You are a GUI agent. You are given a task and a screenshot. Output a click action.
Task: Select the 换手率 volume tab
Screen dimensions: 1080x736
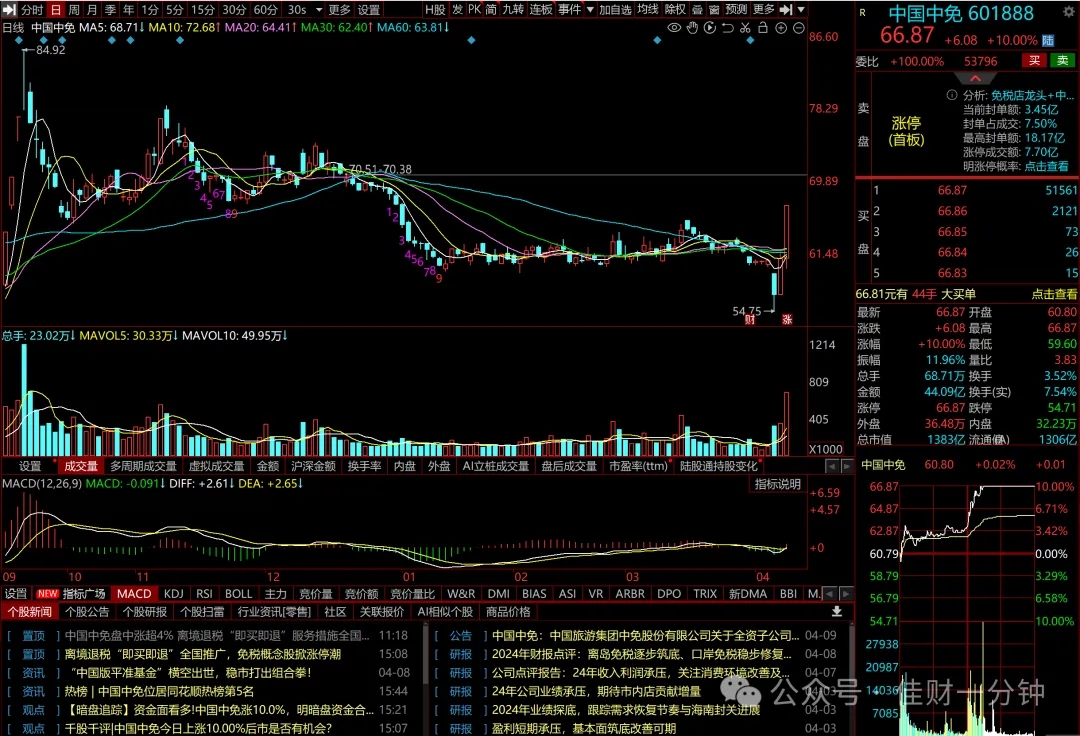tap(364, 466)
